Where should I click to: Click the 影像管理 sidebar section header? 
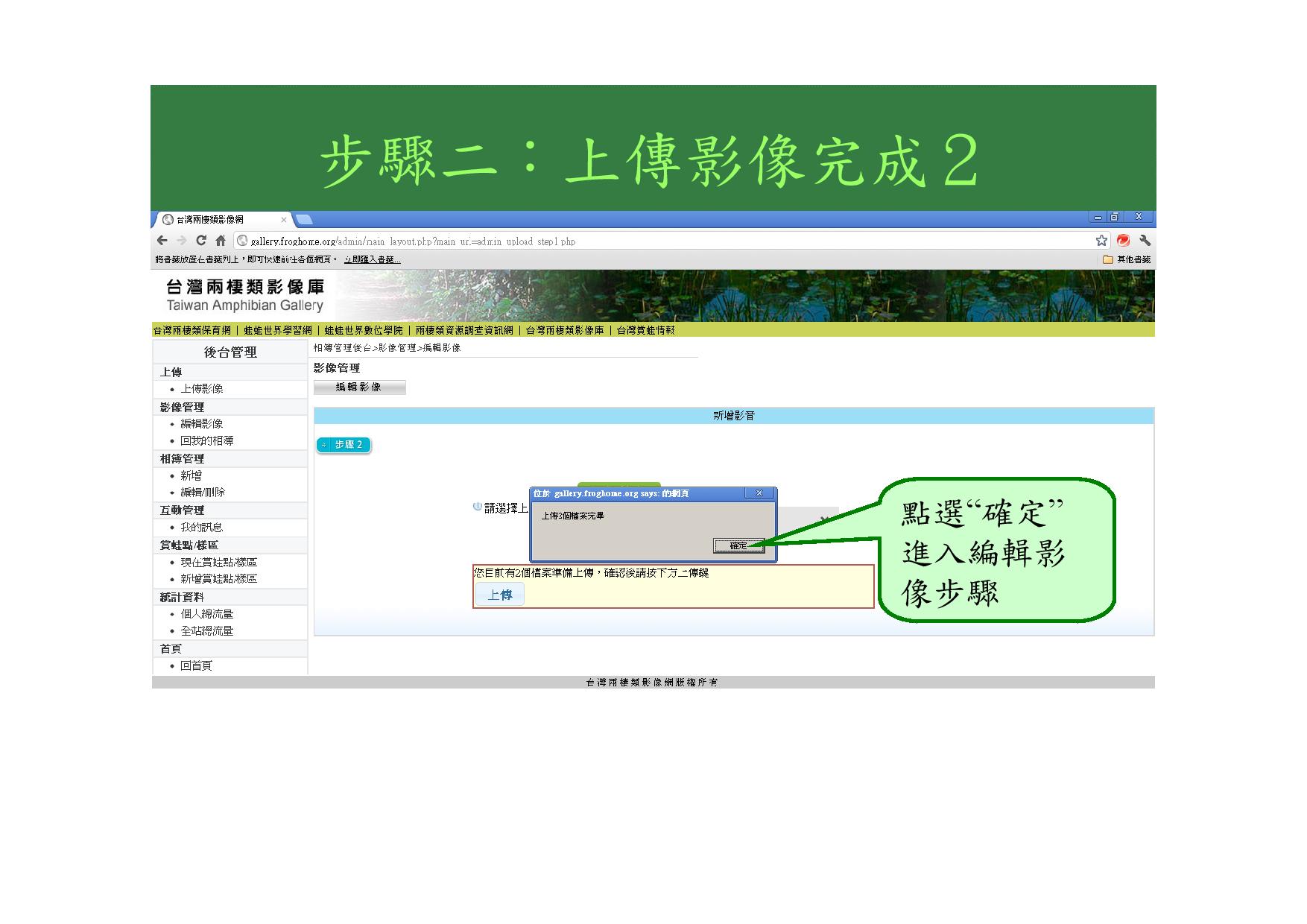[230, 407]
